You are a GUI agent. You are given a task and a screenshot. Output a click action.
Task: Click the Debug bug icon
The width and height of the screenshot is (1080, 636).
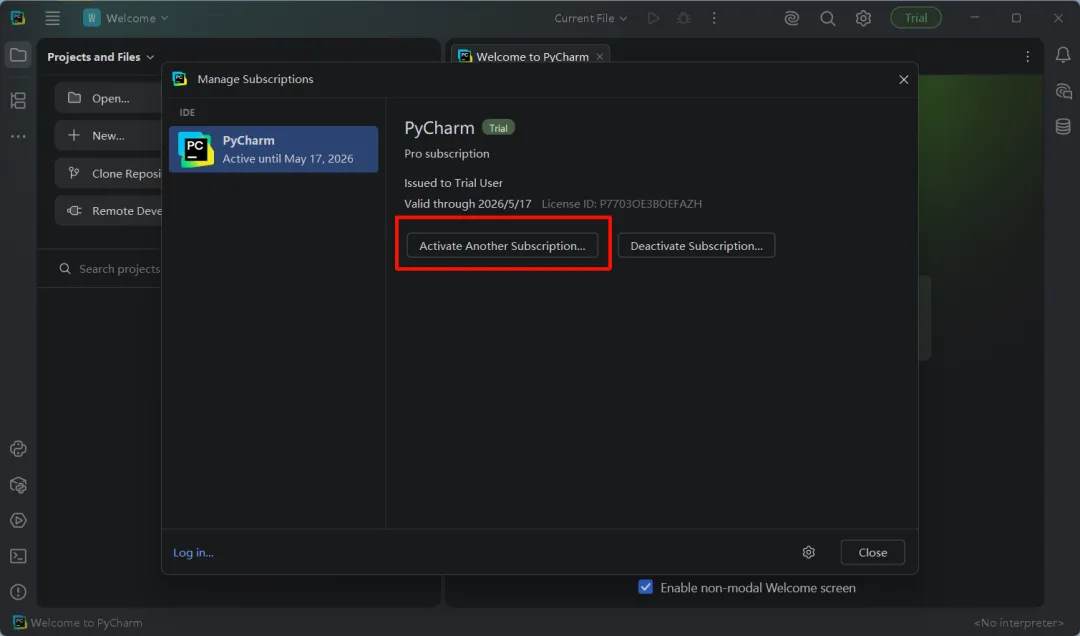(683, 18)
